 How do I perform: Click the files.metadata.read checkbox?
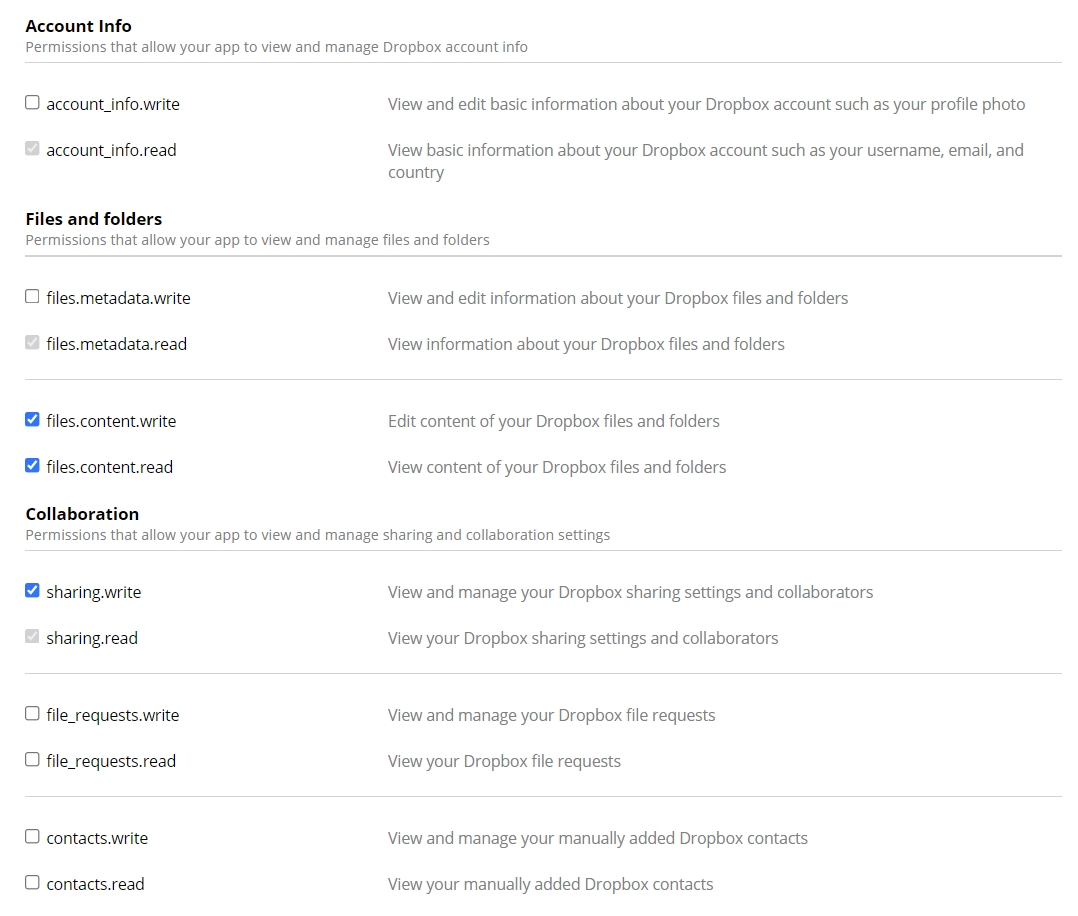tap(32, 343)
